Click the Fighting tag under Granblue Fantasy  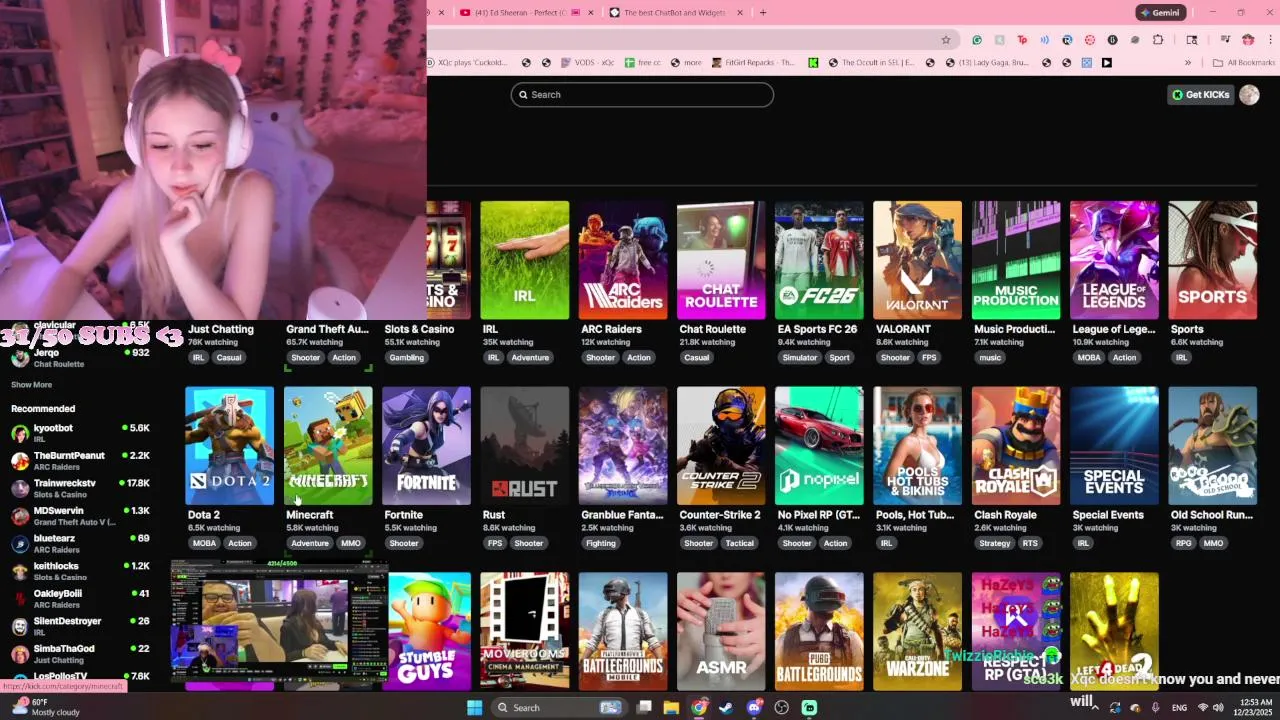[x=600, y=543]
